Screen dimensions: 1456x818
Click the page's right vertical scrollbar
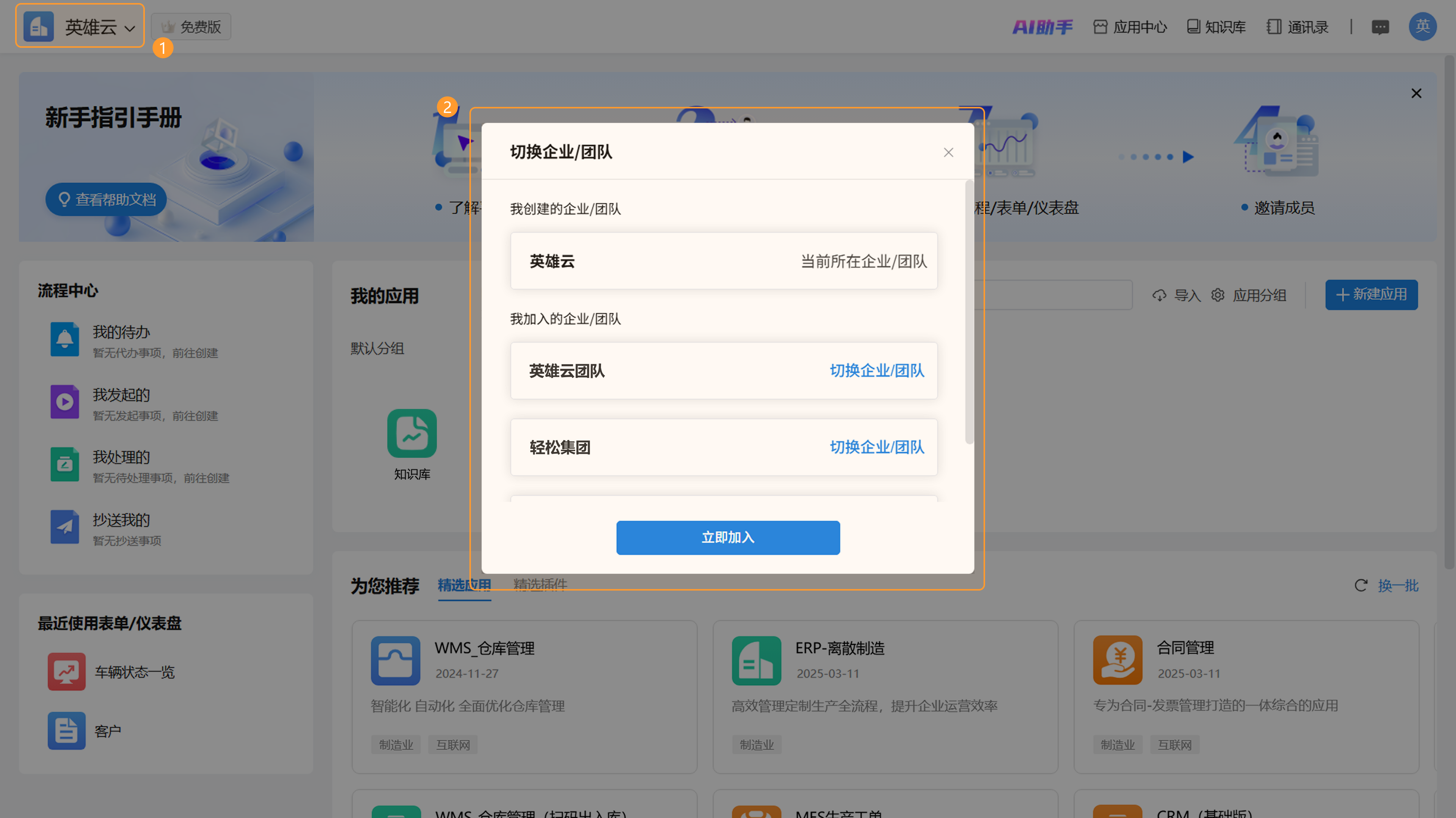(1449, 312)
